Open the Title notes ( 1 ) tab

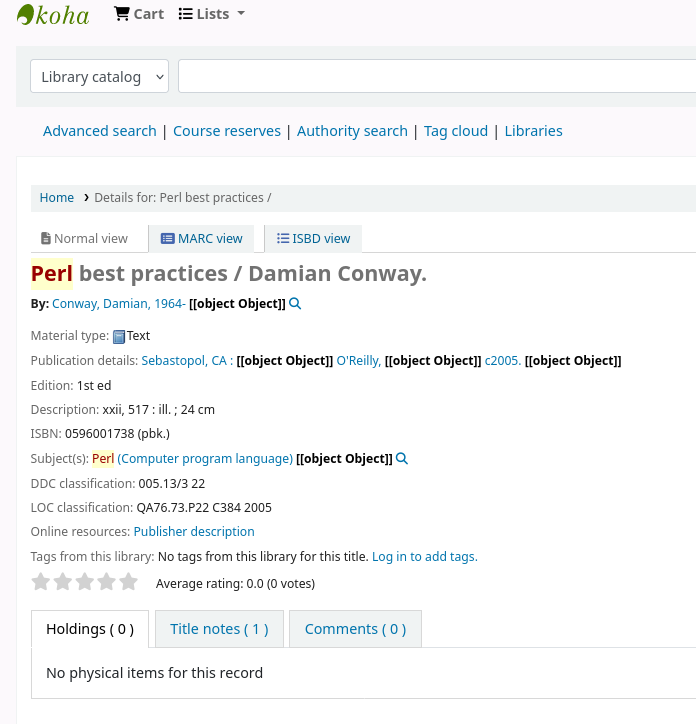pyautogui.click(x=219, y=629)
